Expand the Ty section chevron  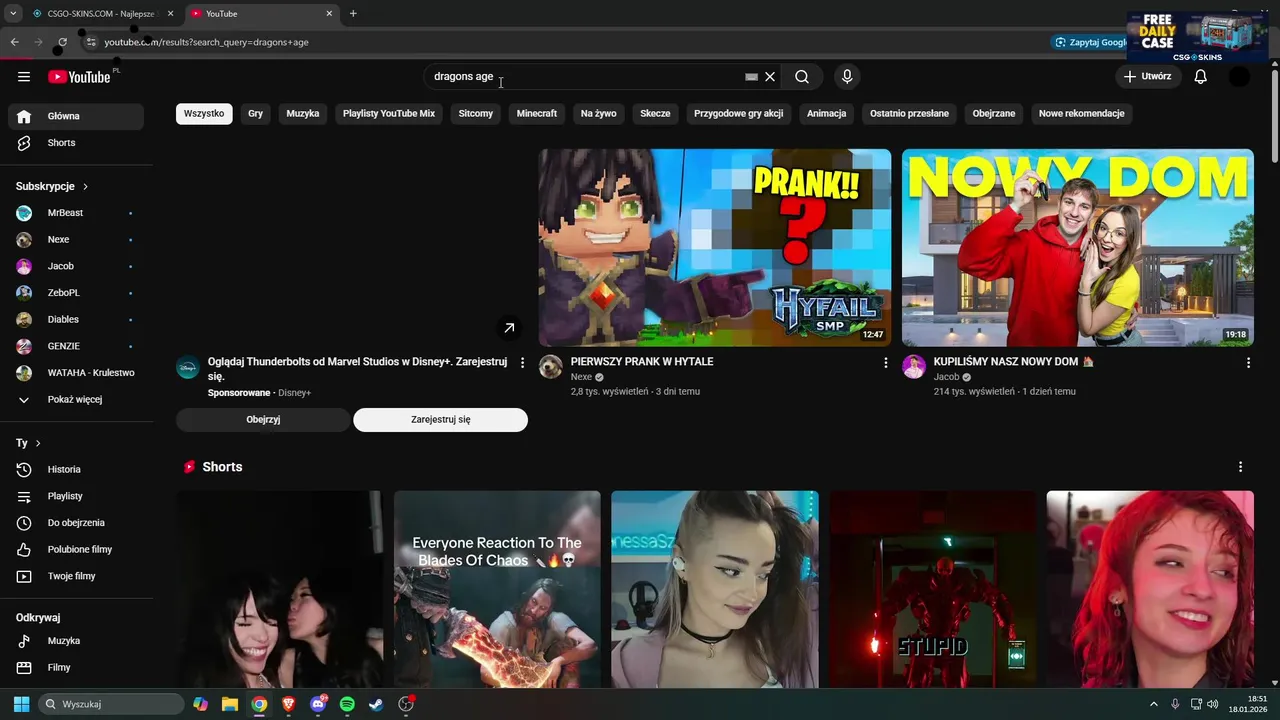pos(38,443)
